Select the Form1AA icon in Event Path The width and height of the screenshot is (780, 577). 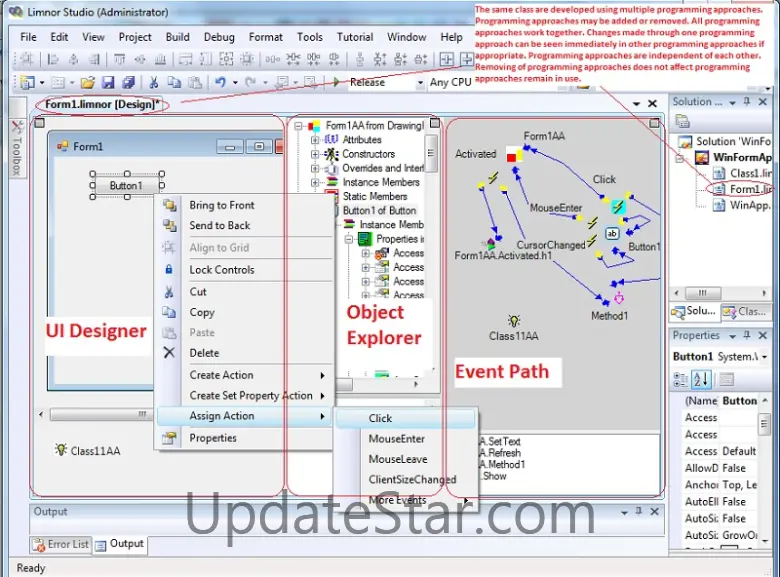click(514, 154)
